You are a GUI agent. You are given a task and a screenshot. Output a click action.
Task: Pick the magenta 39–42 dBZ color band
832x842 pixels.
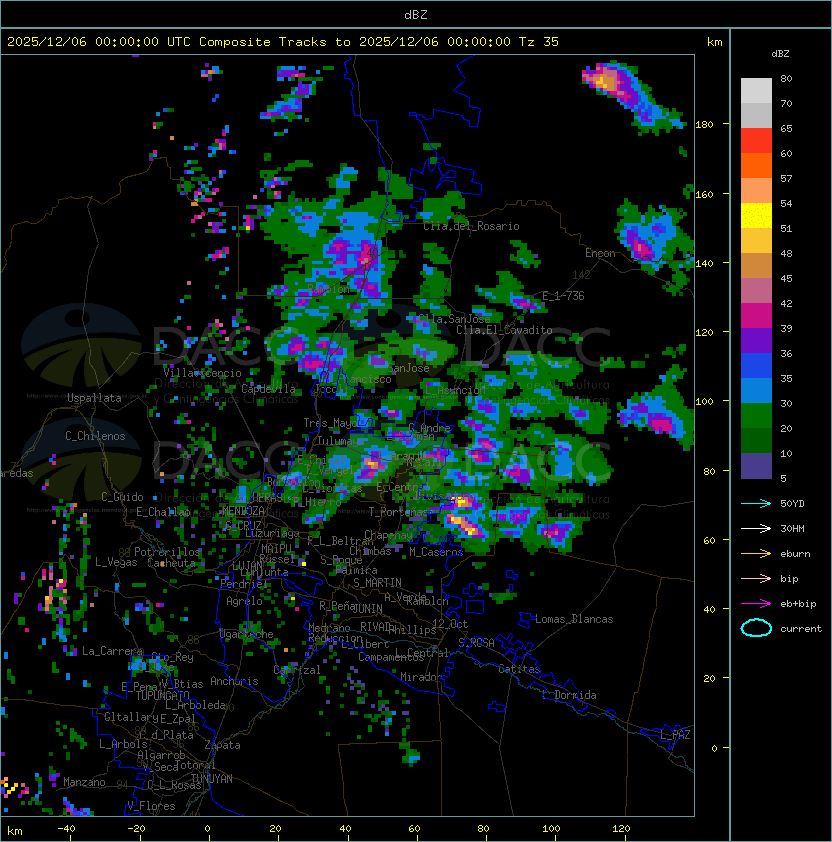(756, 316)
